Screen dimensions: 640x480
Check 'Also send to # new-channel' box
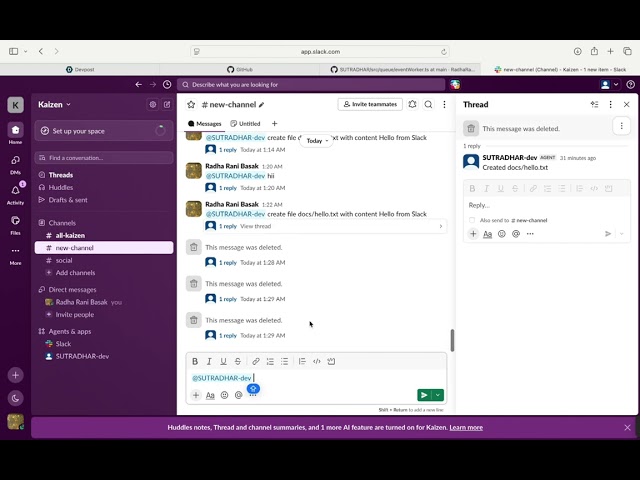[472, 220]
